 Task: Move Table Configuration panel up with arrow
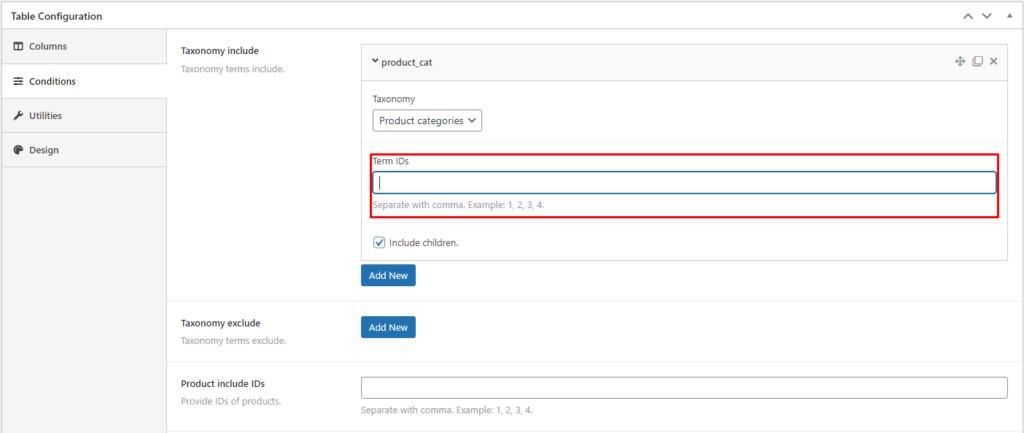click(967, 16)
